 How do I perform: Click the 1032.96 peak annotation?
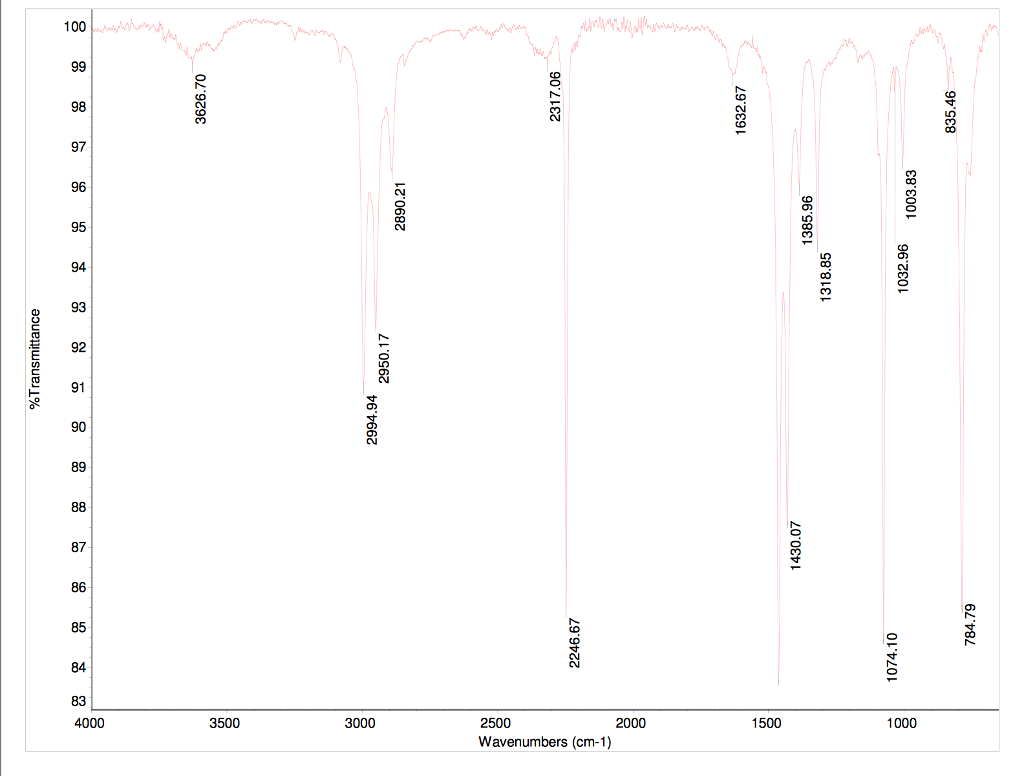pos(903,269)
